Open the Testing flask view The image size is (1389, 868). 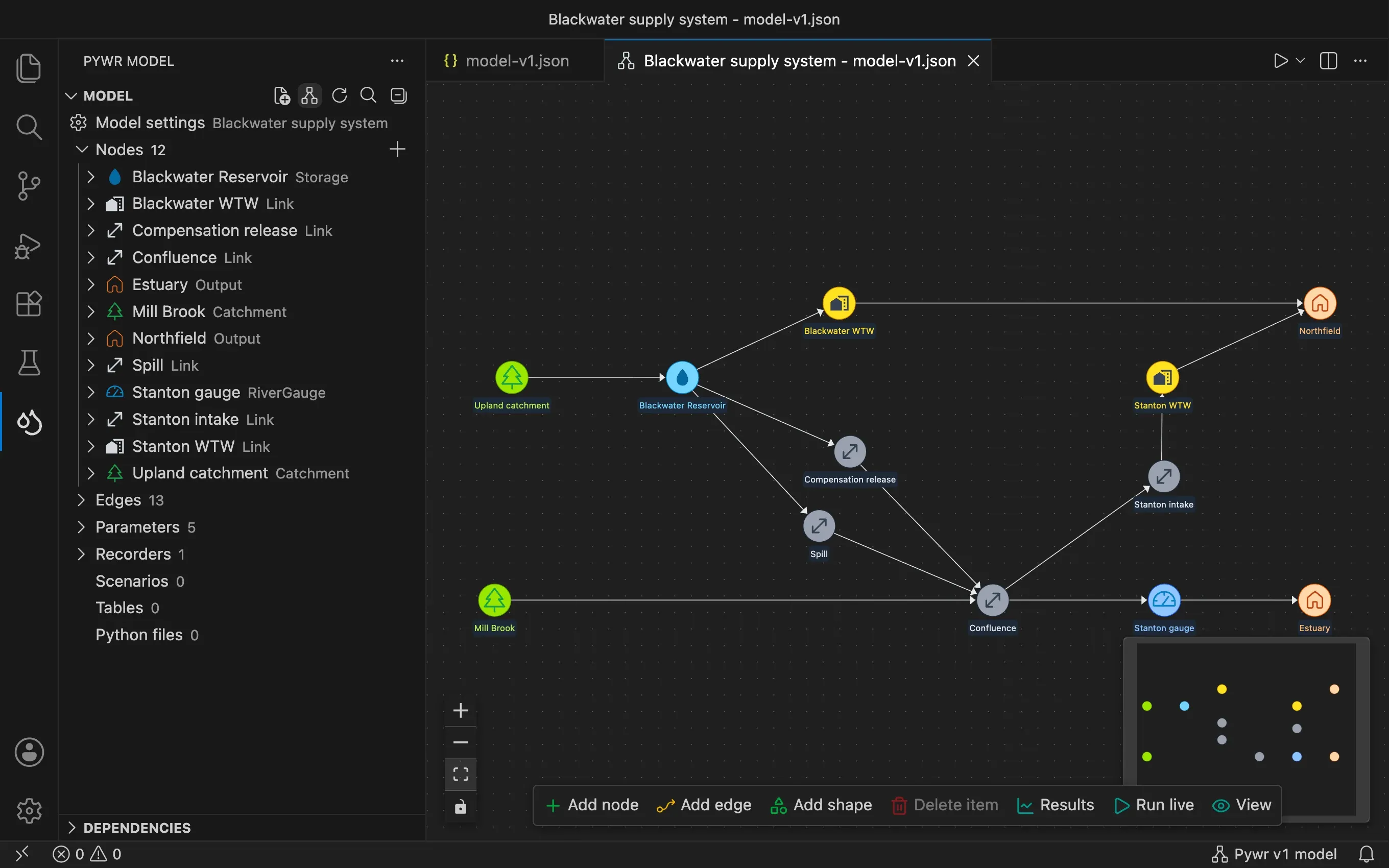(29, 363)
